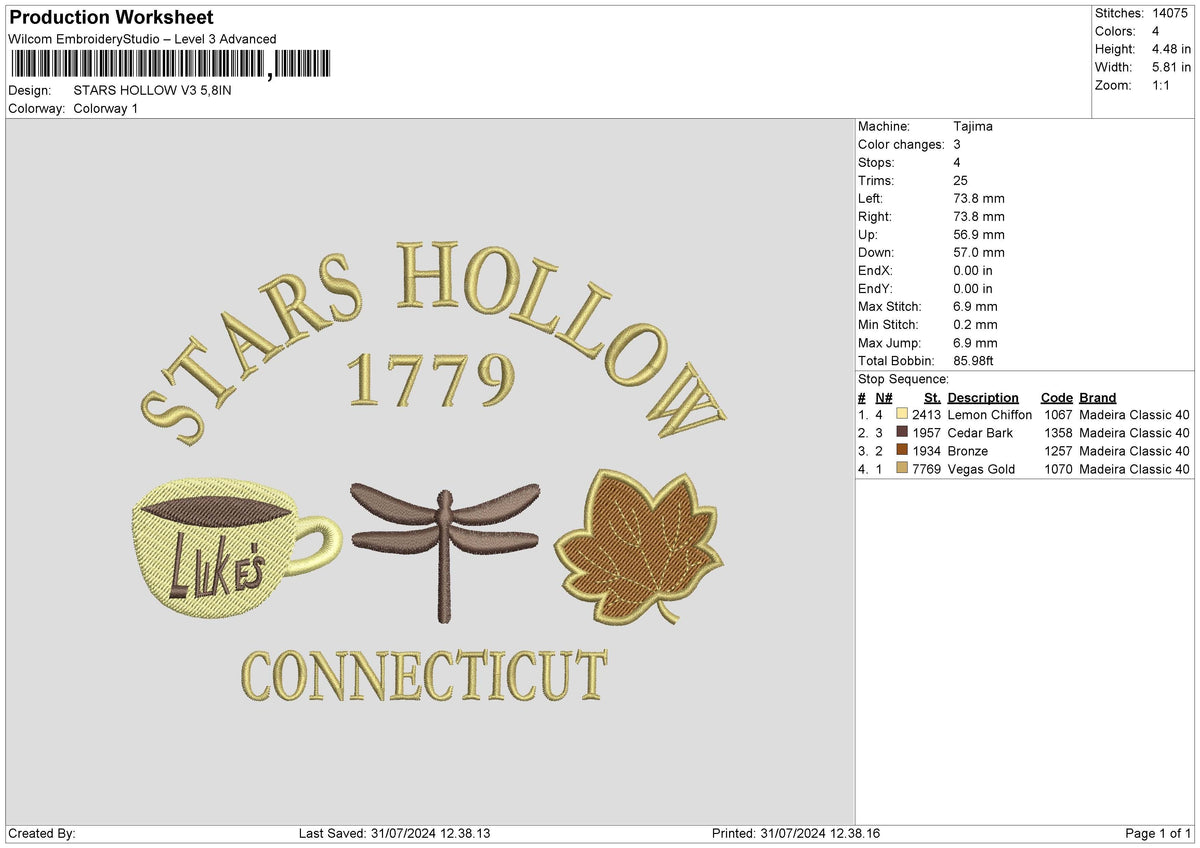Click thread code 1067
Image resolution: width=1200 pixels, height=848 pixels.
[x=1058, y=415]
